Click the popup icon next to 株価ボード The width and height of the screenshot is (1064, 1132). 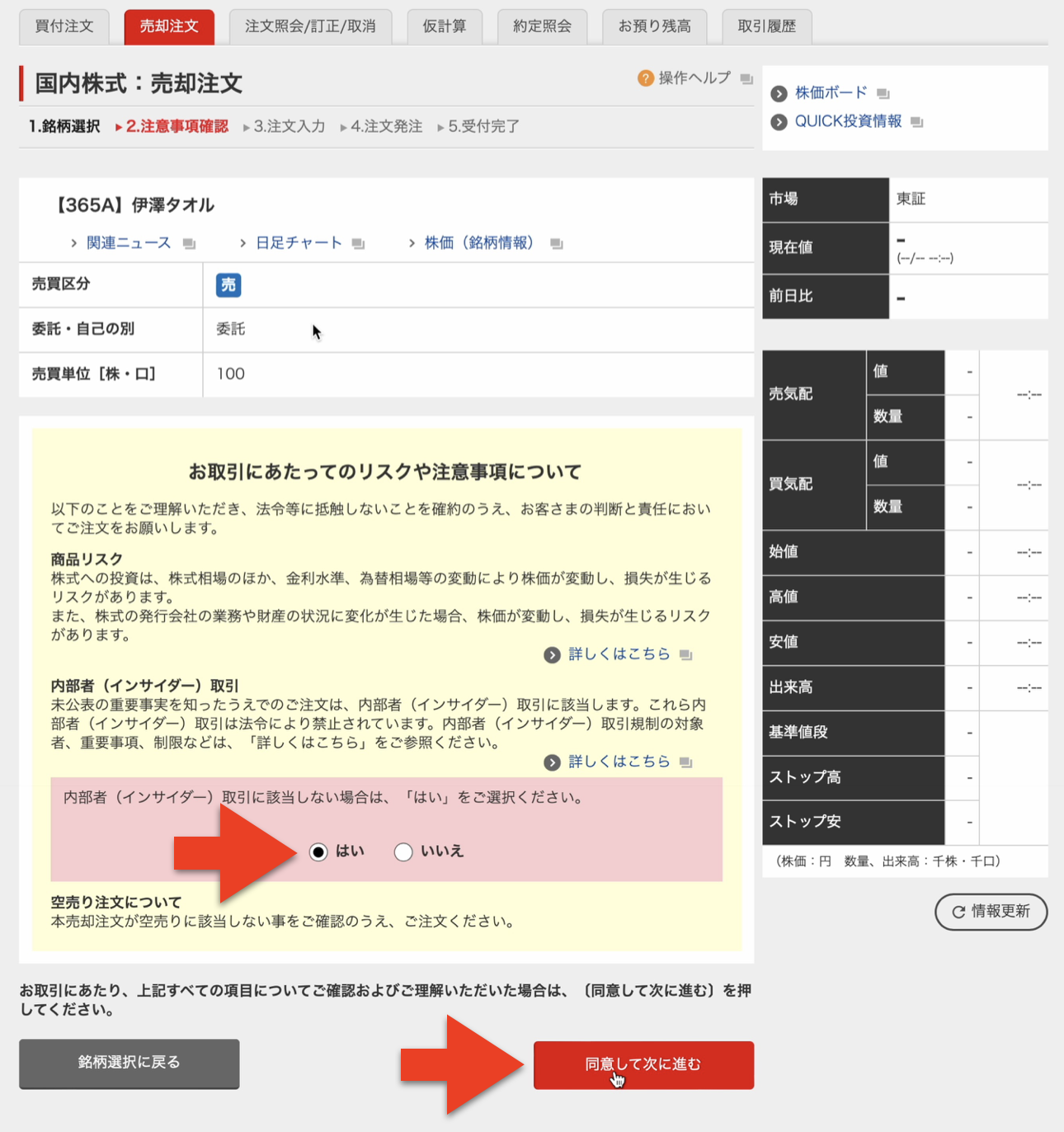tap(883, 93)
